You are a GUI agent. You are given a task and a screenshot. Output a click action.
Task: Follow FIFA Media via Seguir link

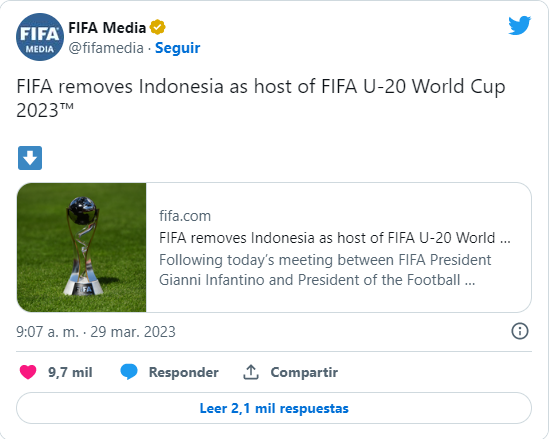178,48
